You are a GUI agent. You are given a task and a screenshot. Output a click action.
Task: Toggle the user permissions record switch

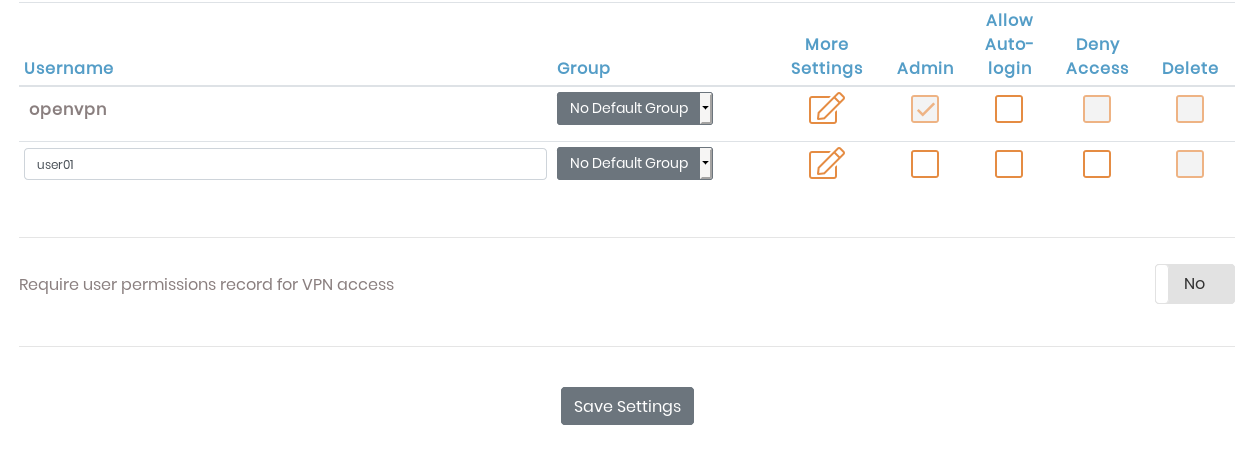pos(1194,284)
